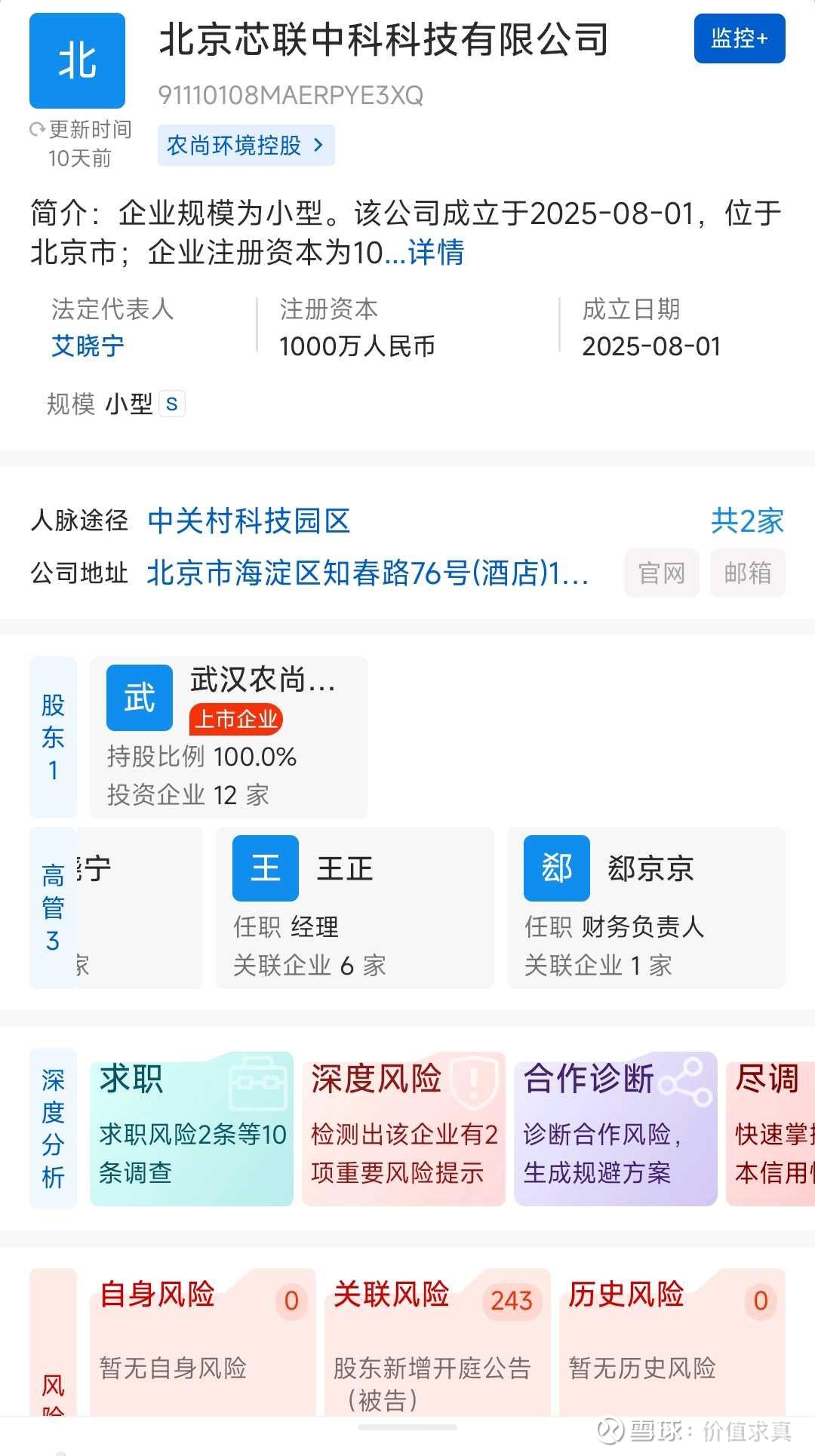Tap the 0 count badge of 历史风险

point(761,1301)
